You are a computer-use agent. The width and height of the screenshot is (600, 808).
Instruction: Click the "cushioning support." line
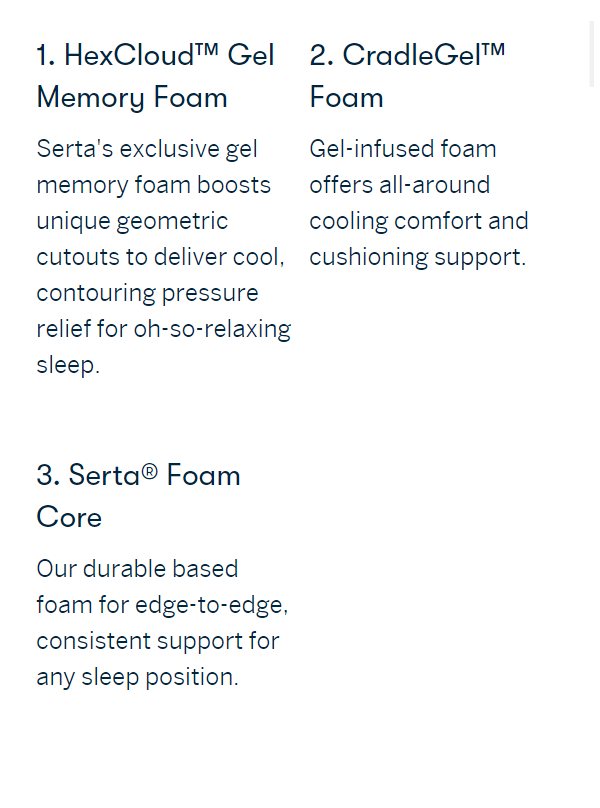coord(417,257)
